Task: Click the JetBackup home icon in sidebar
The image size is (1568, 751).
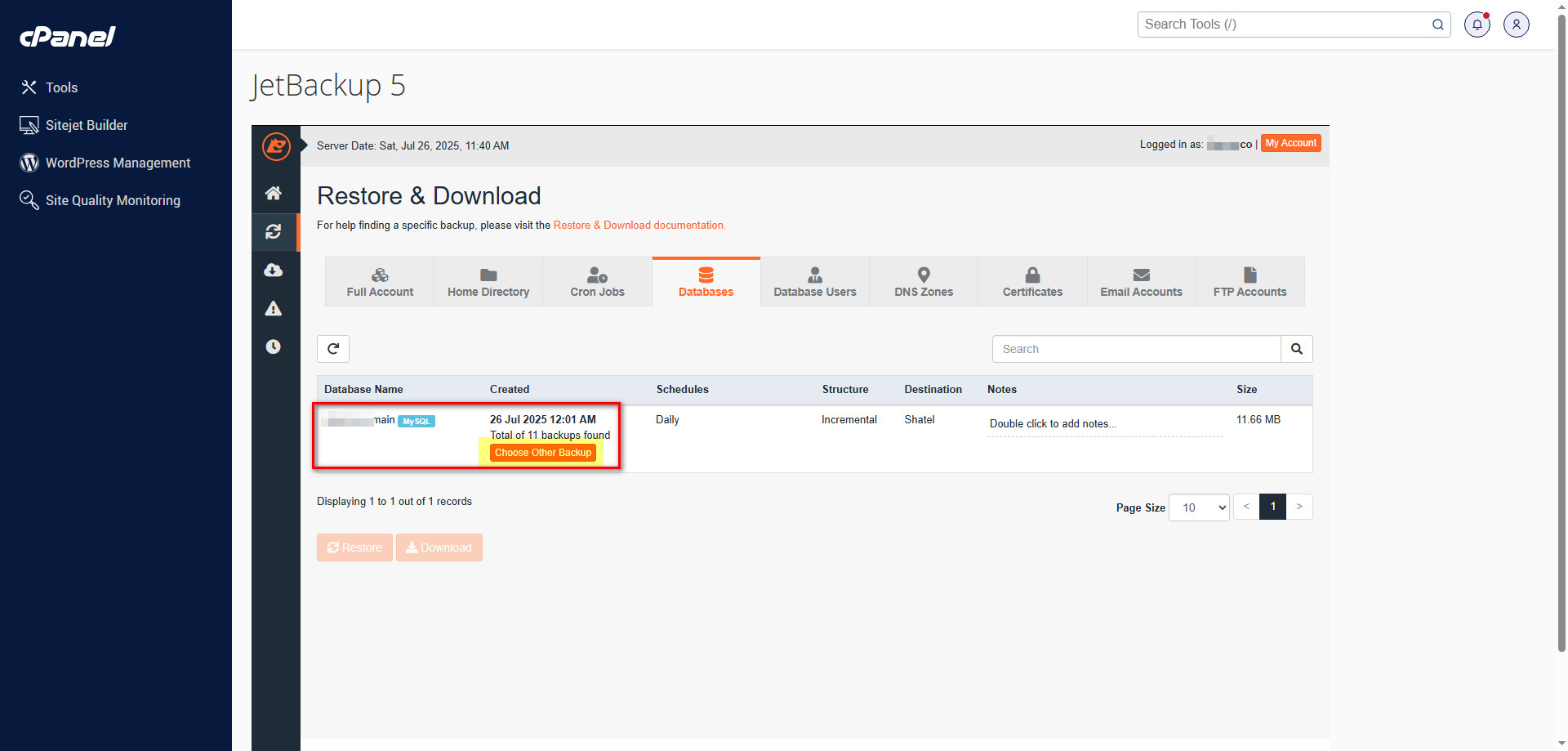Action: pos(274,193)
